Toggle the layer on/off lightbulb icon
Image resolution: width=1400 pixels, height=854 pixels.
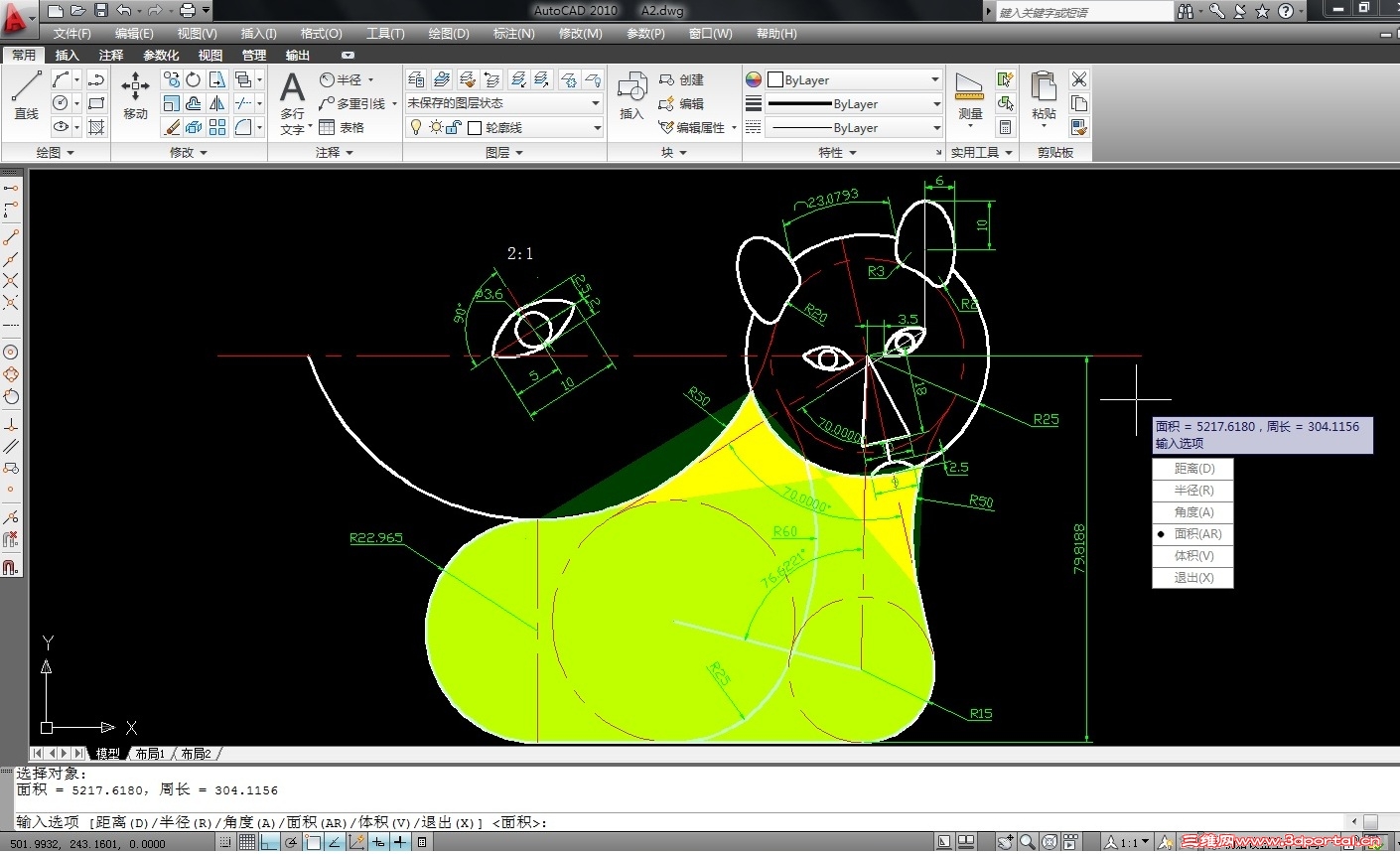tap(416, 127)
